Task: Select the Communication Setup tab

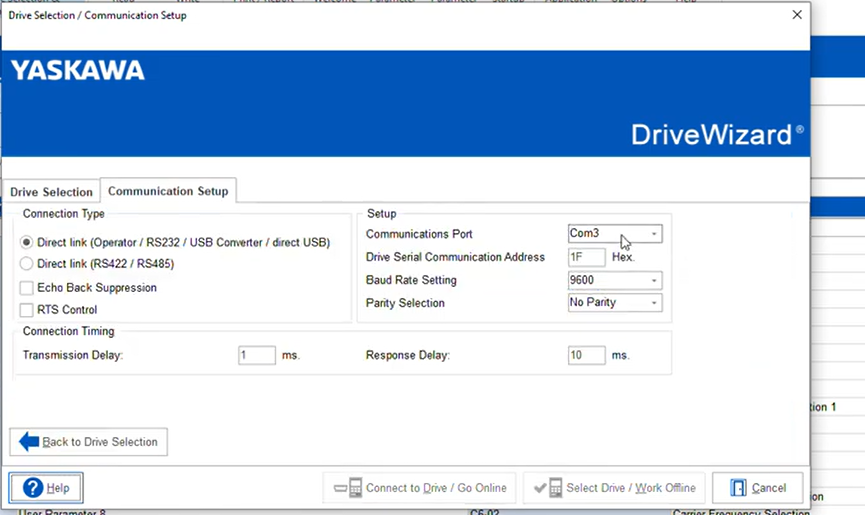Action: point(168,191)
